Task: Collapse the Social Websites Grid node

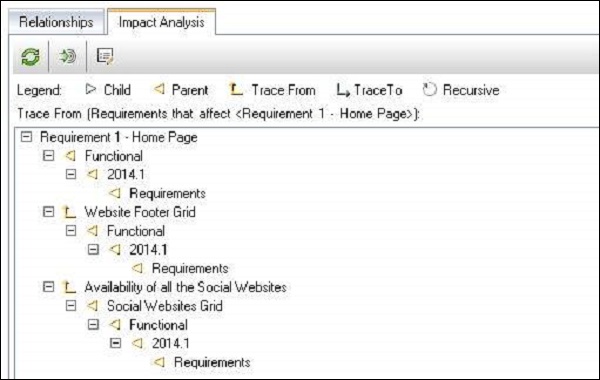Action: 71,305
